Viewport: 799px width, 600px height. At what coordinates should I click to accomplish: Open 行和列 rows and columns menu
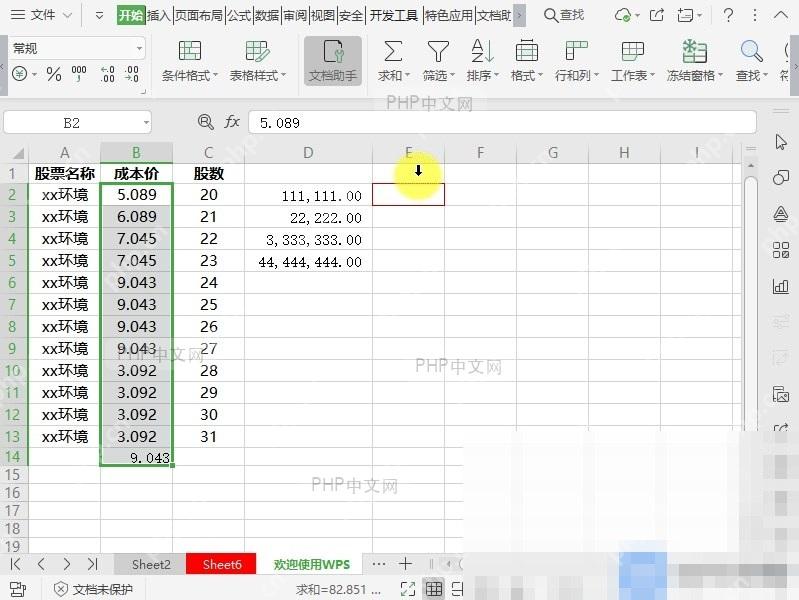point(576,61)
